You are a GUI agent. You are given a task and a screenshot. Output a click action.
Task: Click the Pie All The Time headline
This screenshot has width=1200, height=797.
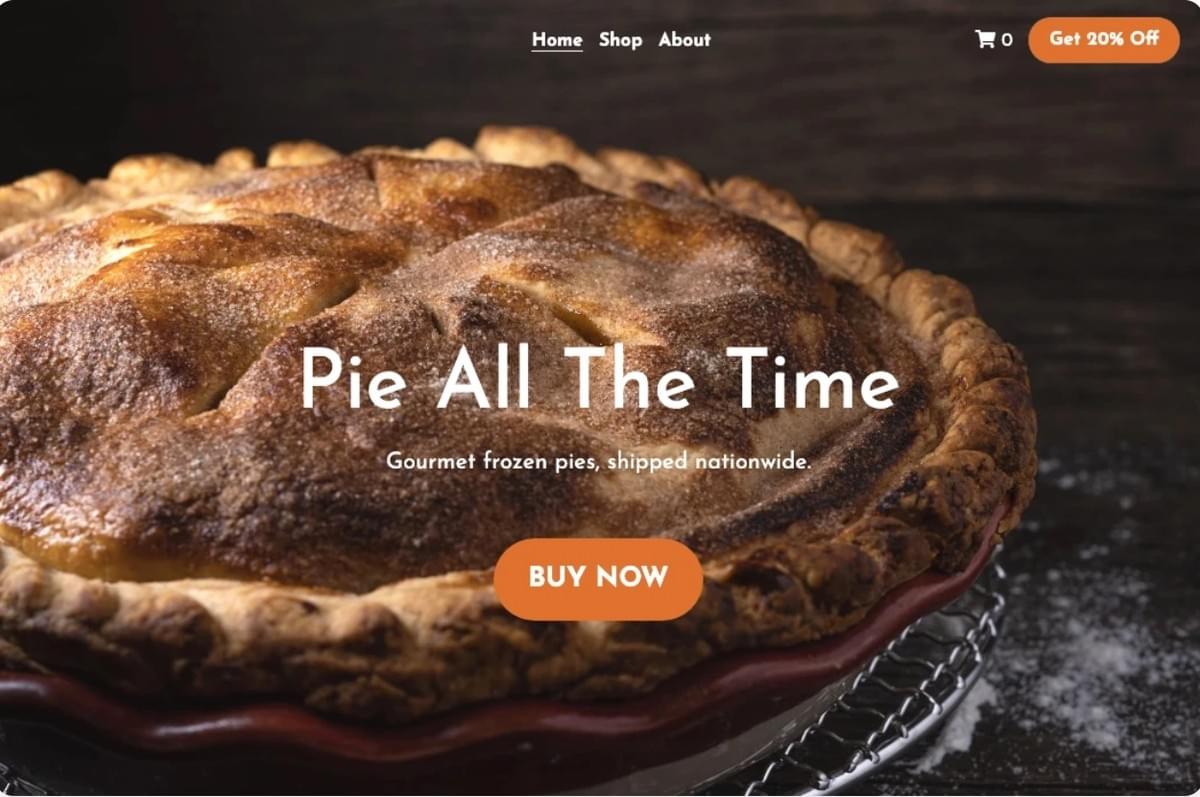coord(599,379)
